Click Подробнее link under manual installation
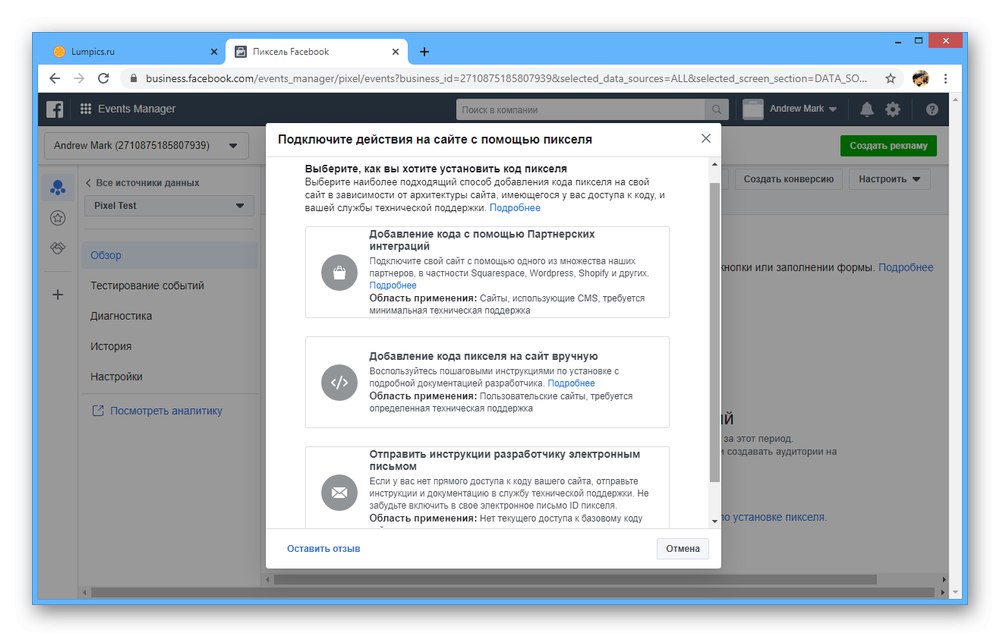The width and height of the screenshot is (1000, 637). point(571,383)
